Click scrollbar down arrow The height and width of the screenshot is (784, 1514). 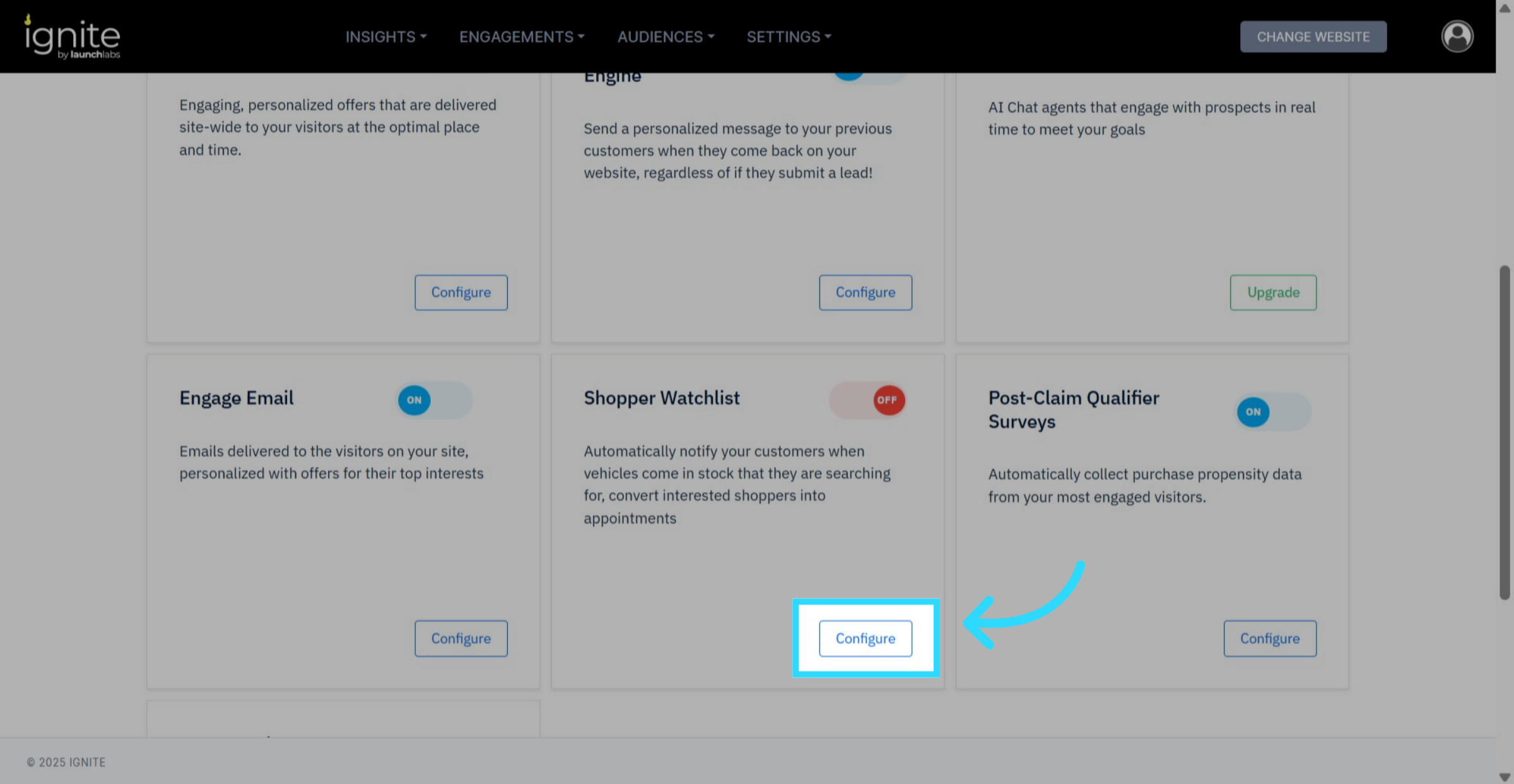[x=1505, y=776]
